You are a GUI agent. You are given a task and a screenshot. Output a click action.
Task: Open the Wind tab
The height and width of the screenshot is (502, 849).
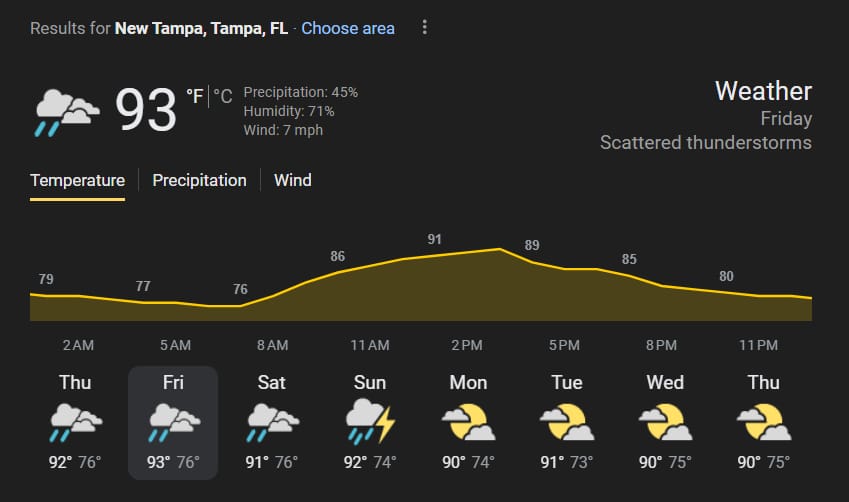click(x=292, y=180)
